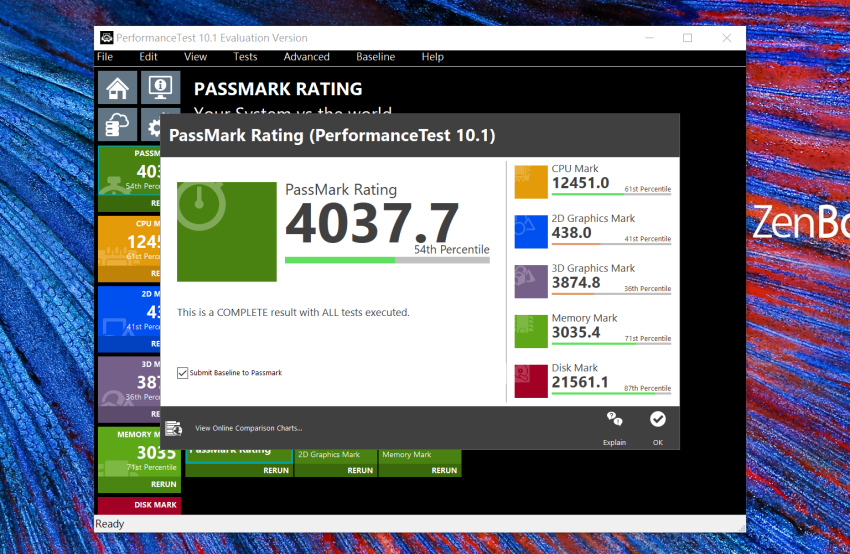Minimize the PerformanceTest window
This screenshot has width=850, height=554.
tap(649, 38)
